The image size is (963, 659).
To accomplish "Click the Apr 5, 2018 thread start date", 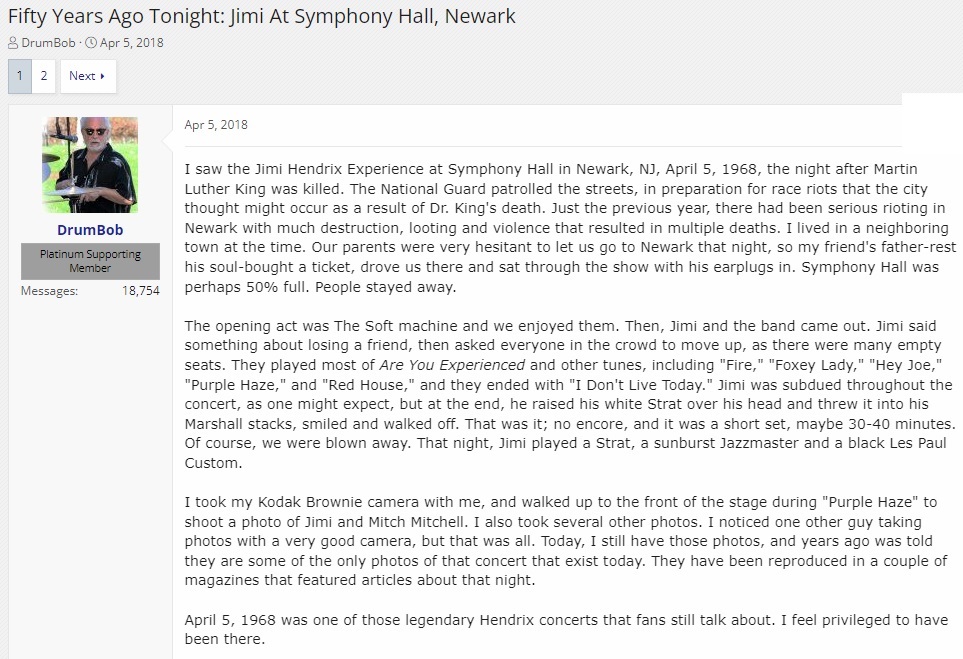I will point(131,43).
